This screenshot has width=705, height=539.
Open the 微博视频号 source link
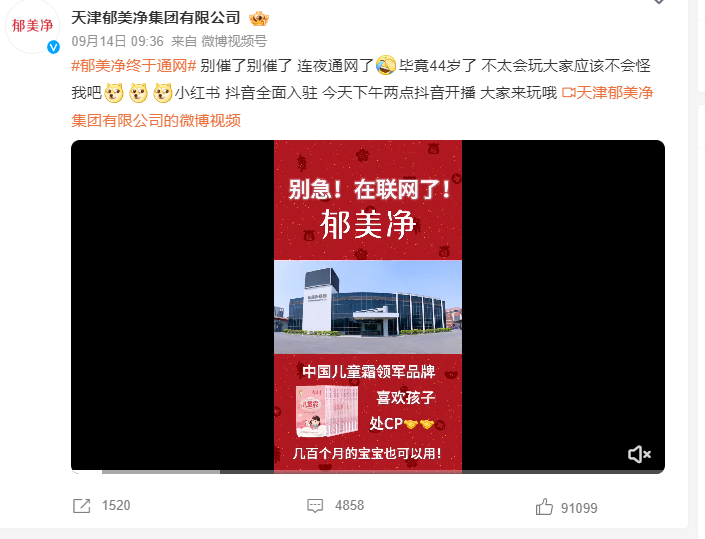pyautogui.click(x=234, y=41)
